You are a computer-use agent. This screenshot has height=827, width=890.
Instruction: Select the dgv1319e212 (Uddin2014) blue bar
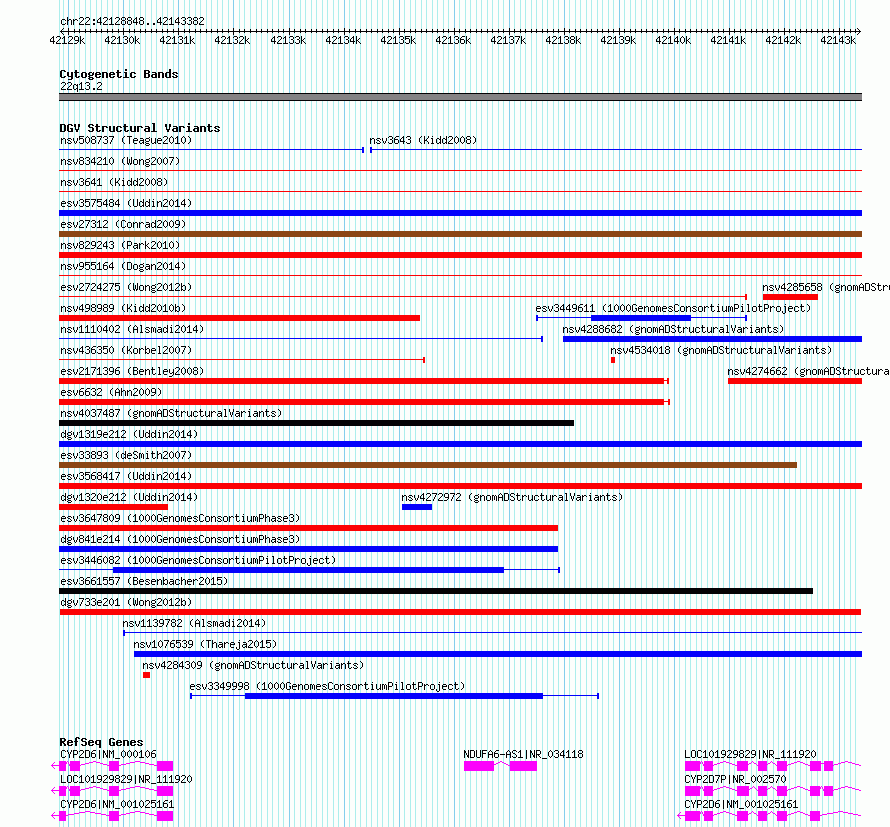[x=460, y=444]
